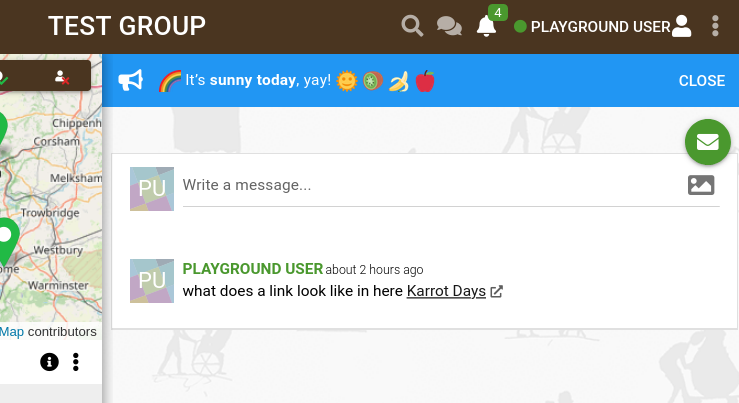Open the map options three-dot menu
The width and height of the screenshot is (739, 403).
tap(76, 362)
